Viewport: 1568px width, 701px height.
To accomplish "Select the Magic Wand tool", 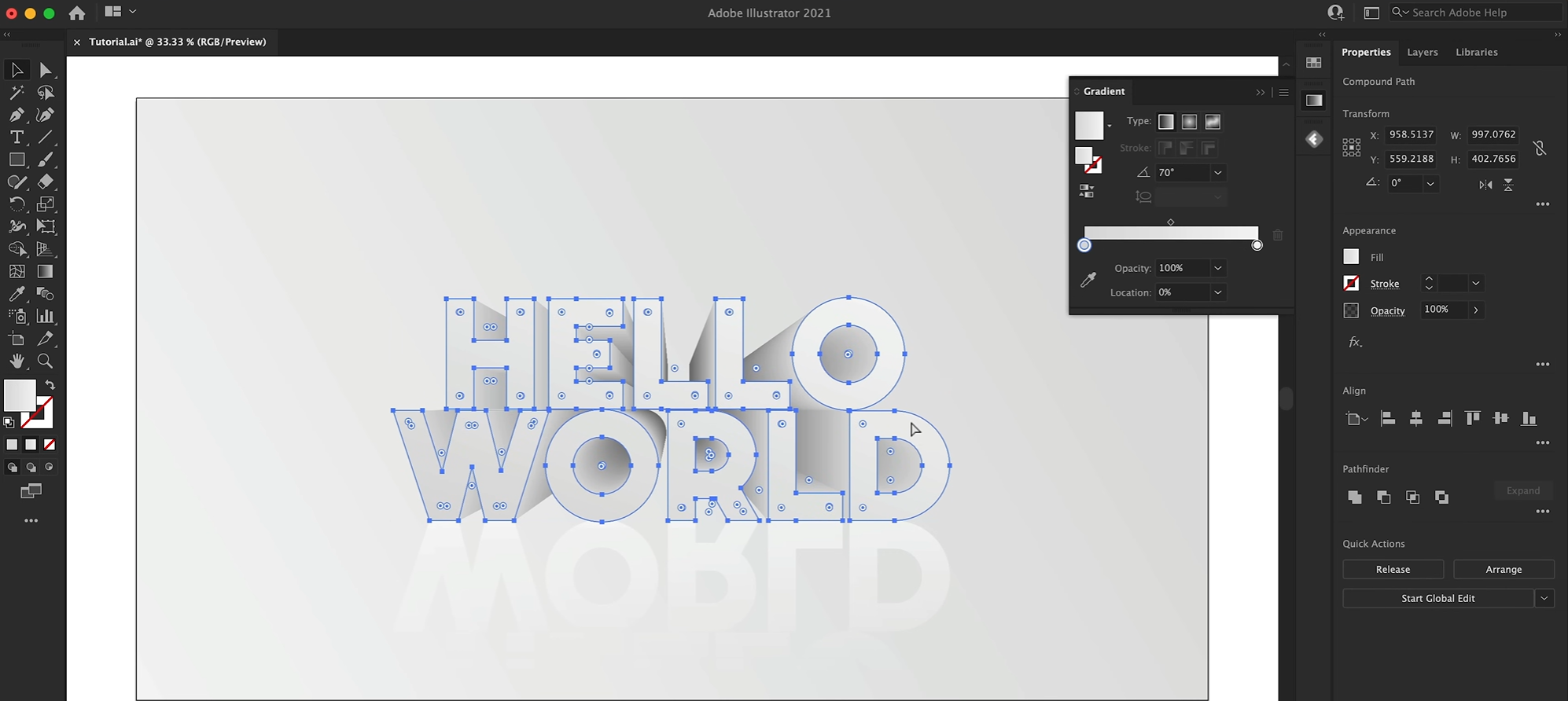I will coord(17,93).
